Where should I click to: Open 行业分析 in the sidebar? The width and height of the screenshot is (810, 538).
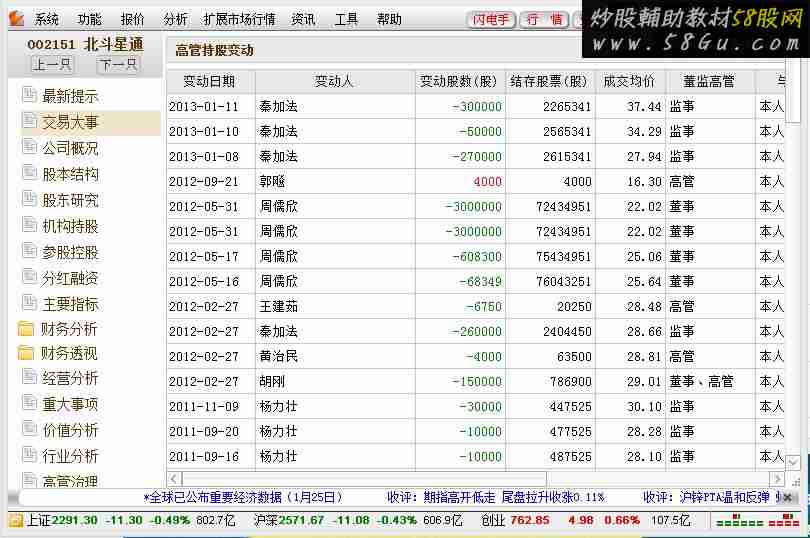70,456
